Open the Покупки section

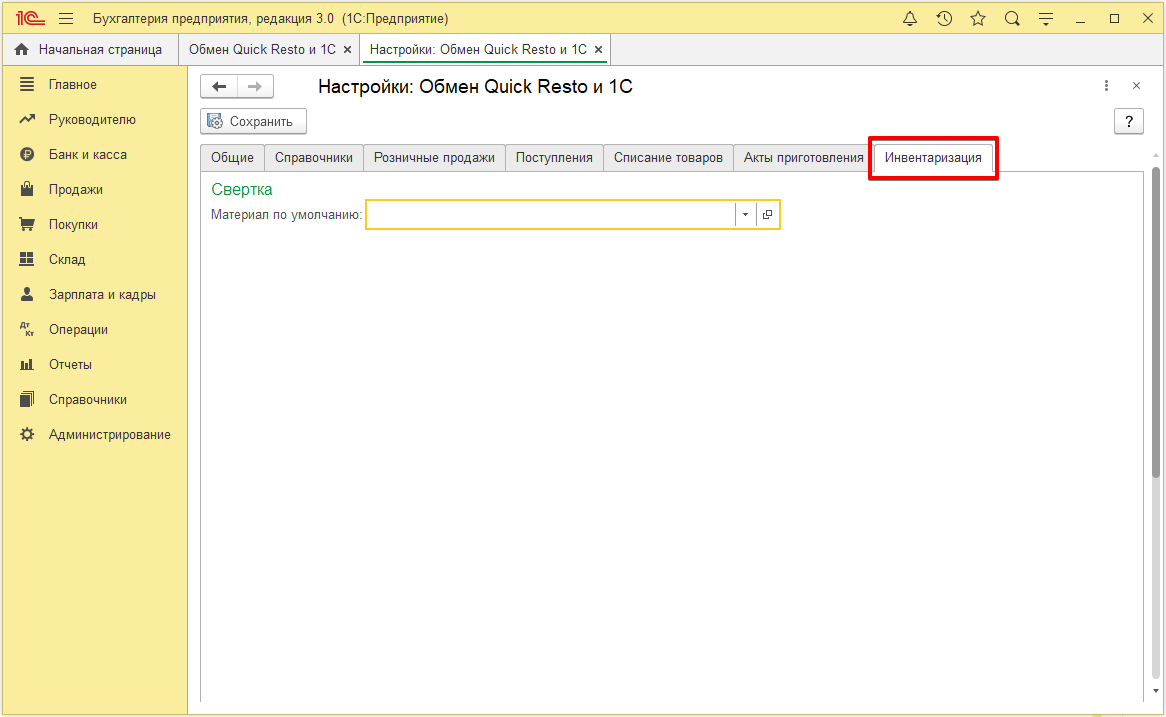coord(74,225)
